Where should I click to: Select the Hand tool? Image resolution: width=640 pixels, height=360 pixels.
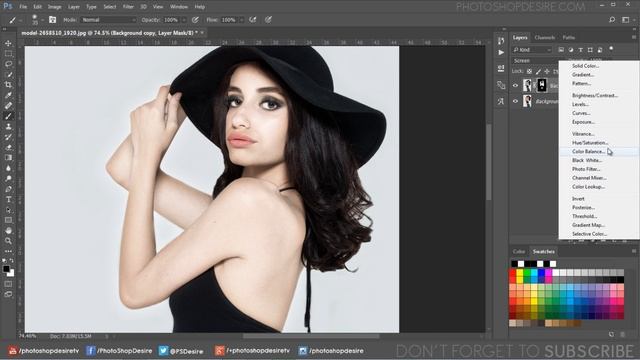8,231
